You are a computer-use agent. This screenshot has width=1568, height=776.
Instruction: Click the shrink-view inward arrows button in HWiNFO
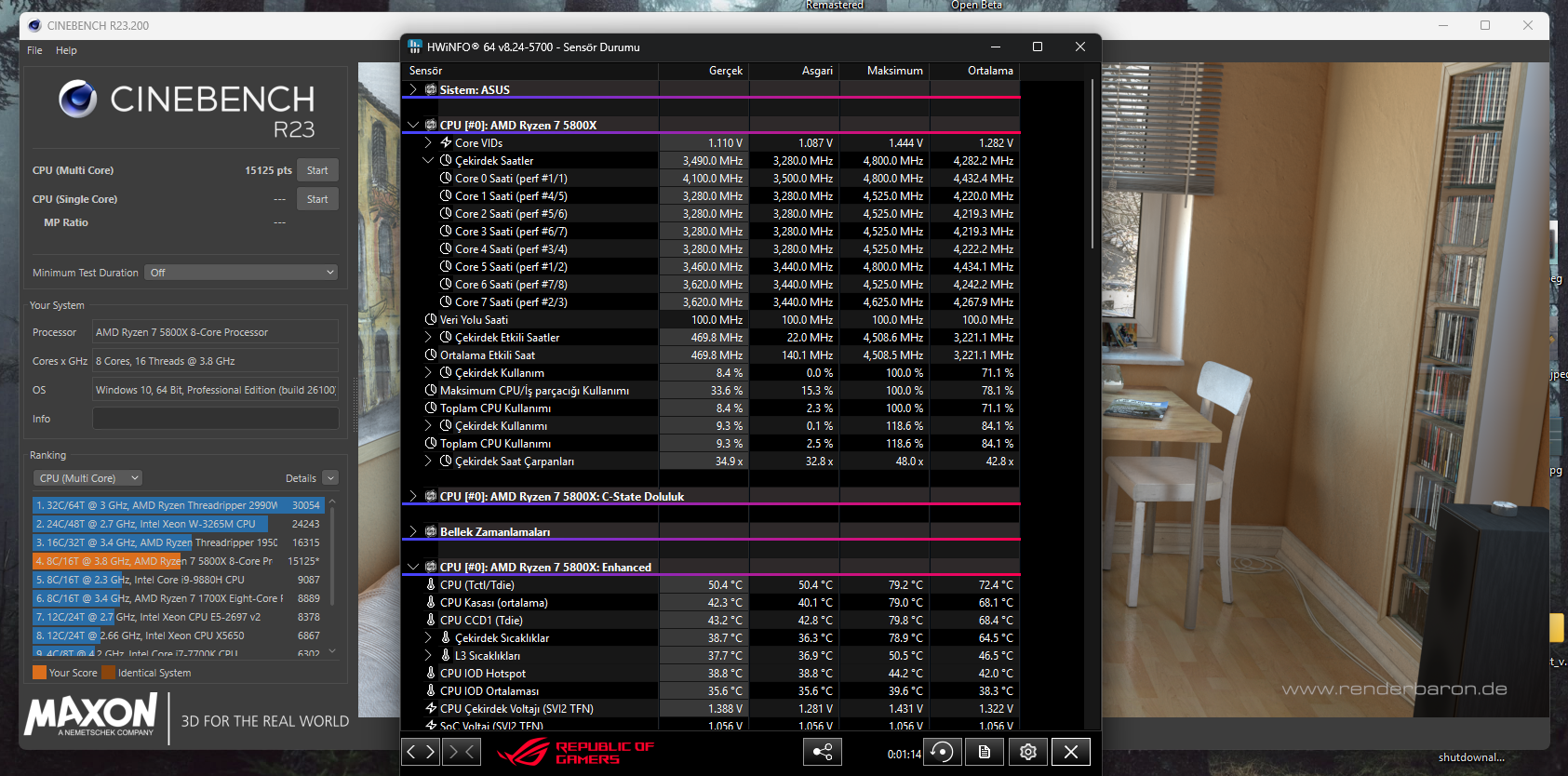click(x=462, y=752)
